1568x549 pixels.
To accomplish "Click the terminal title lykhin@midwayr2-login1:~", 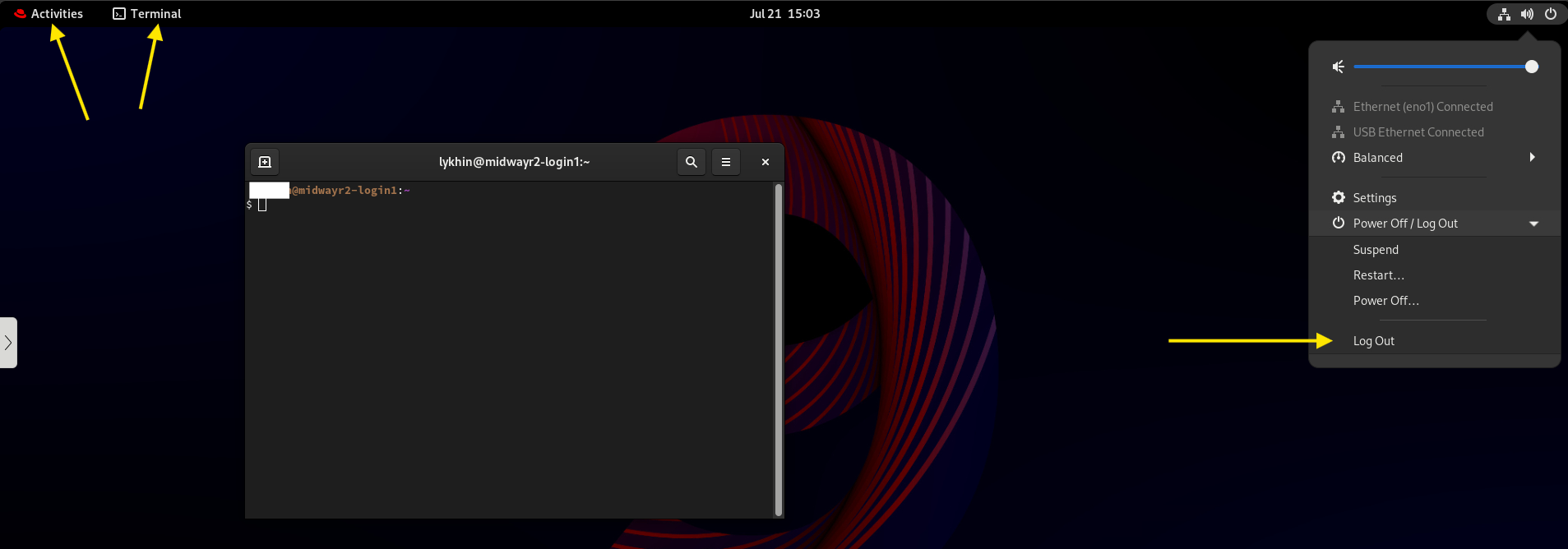I will (x=515, y=162).
